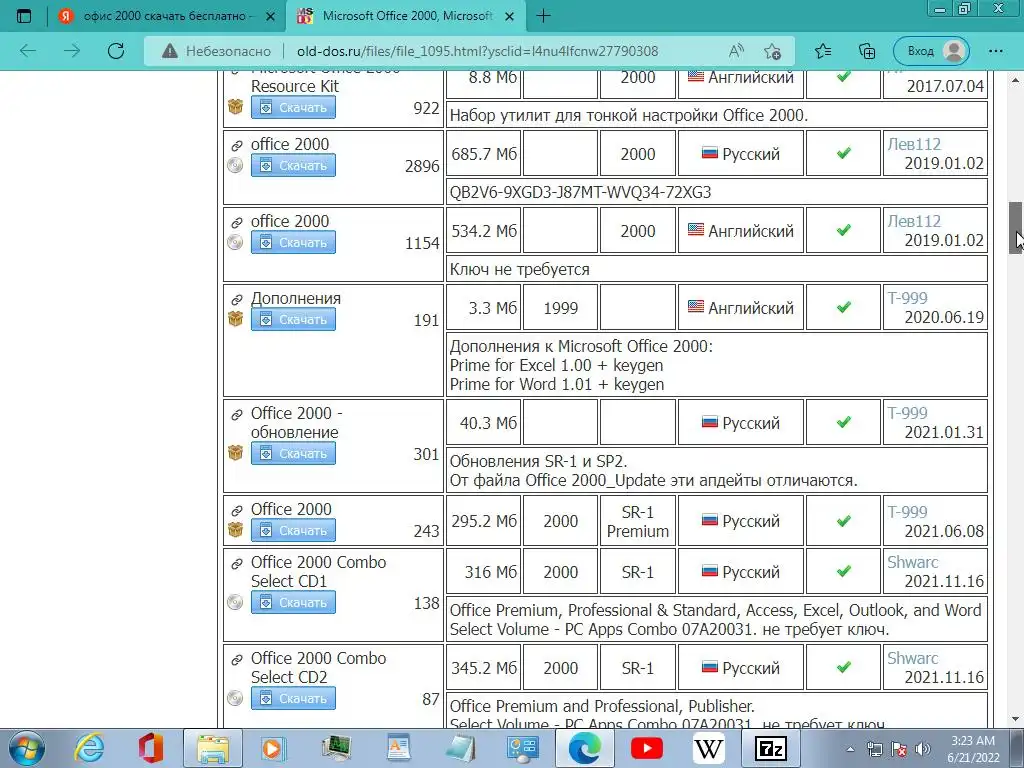Open the Windows Start button
Screen dimensions: 1024x768
(27, 748)
